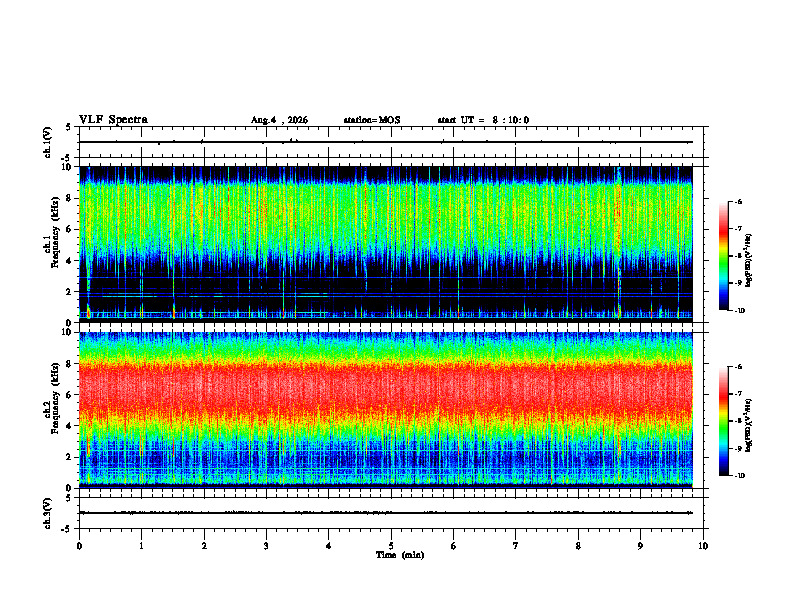Click the "4" kHz tick on ch.1 frequency axis
The image size is (792, 612).
(x=70, y=261)
